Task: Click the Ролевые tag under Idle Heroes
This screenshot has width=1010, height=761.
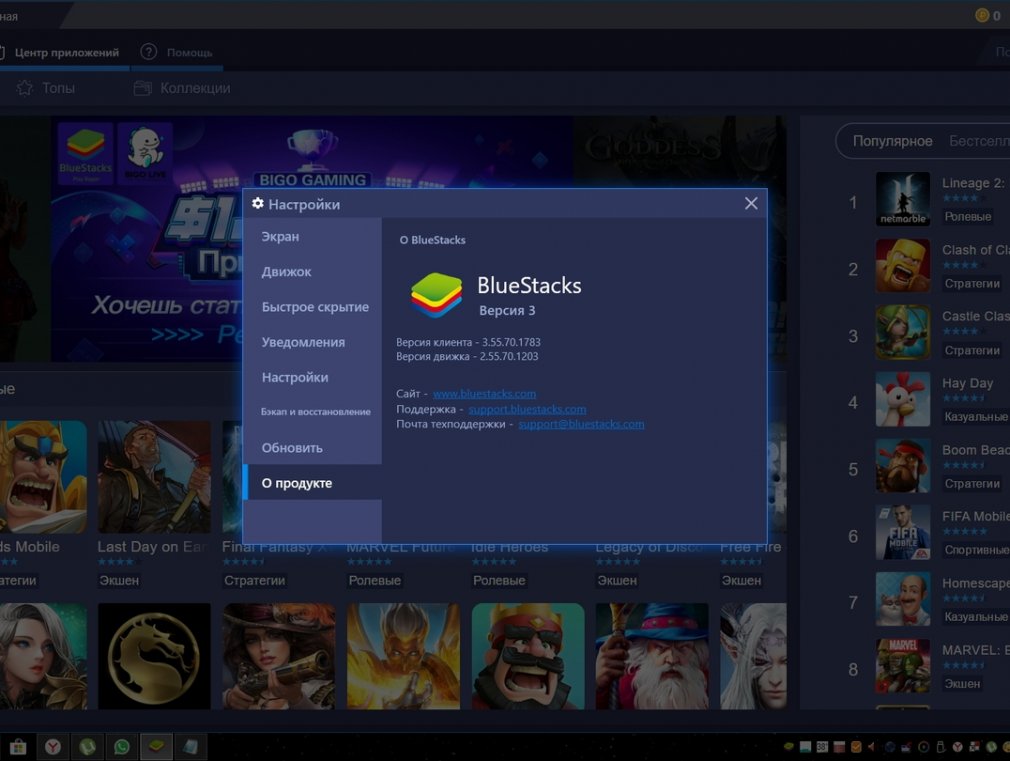Action: (x=499, y=581)
